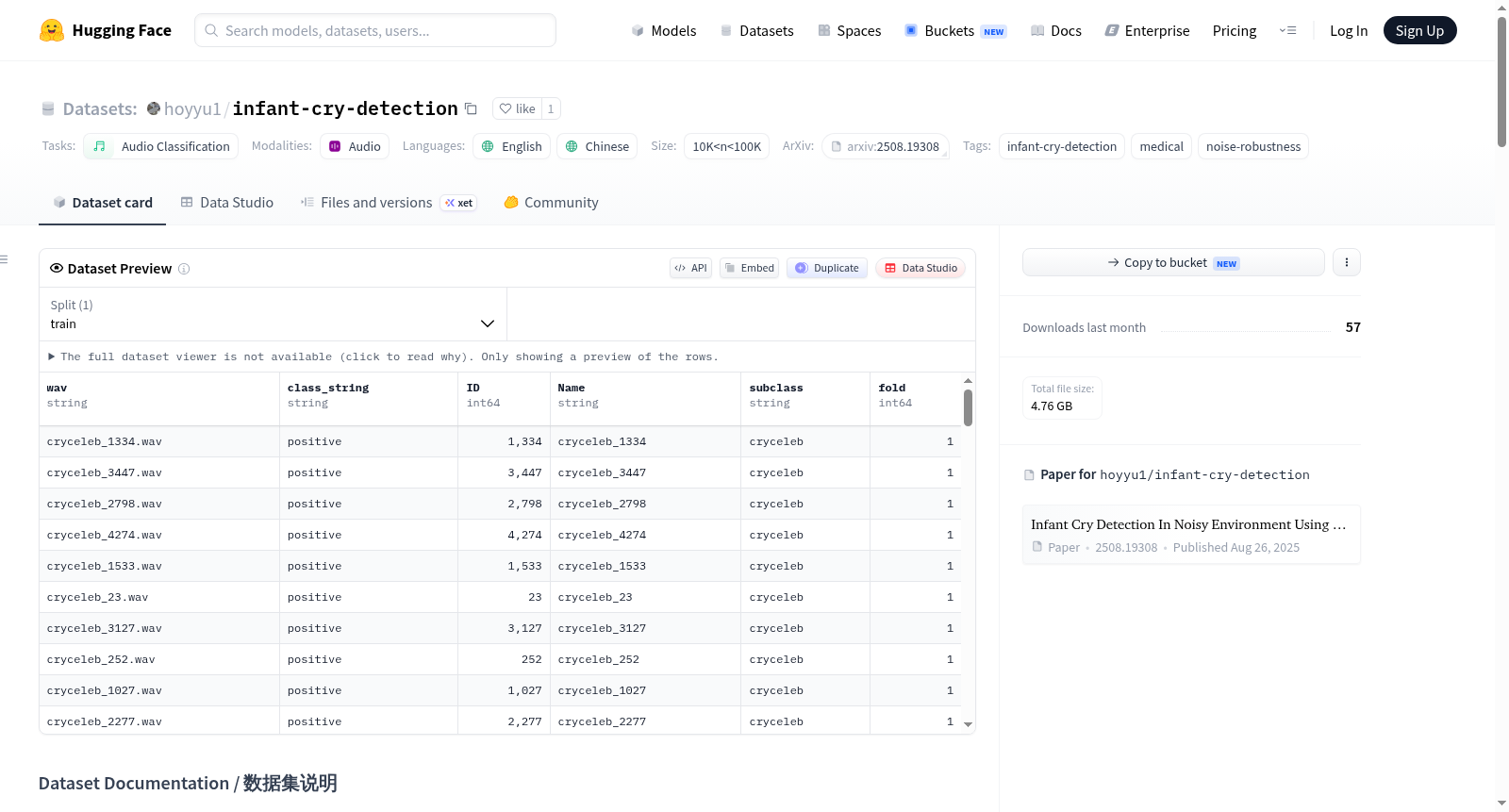Go to Models
Screen dimensions: 1509x812
[x=664, y=30]
